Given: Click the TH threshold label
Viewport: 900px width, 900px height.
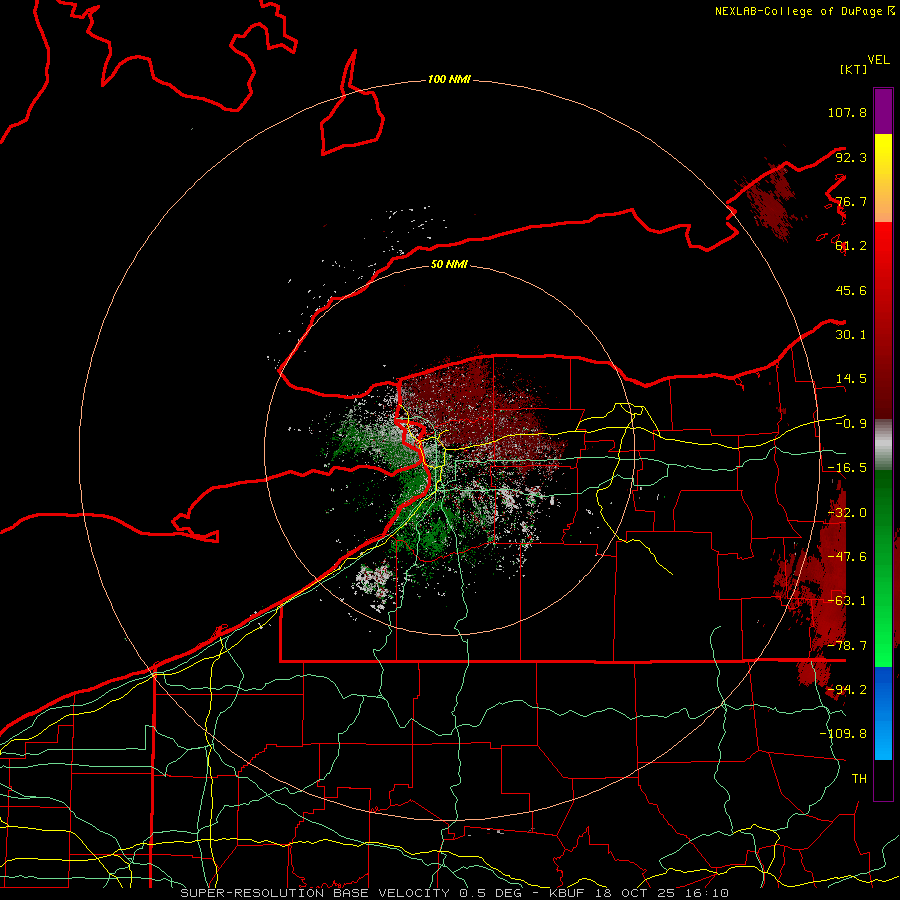Looking at the screenshot, I should tap(859, 778).
